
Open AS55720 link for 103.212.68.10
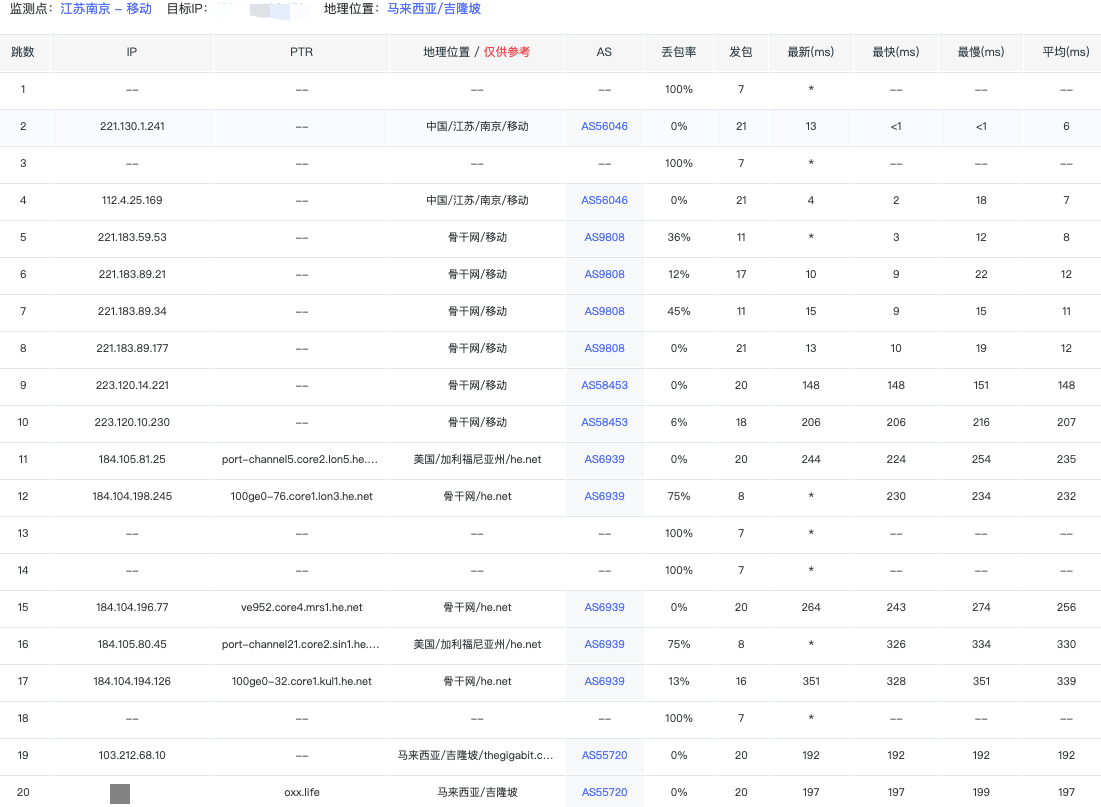605,755
